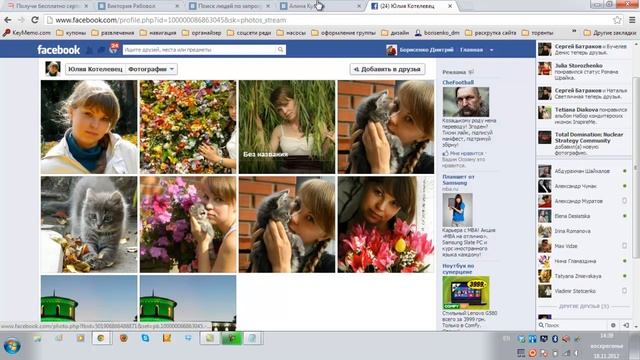Open photo with red tulips bouquet
Viewport: 640px width, 360px height.
(x=386, y=224)
